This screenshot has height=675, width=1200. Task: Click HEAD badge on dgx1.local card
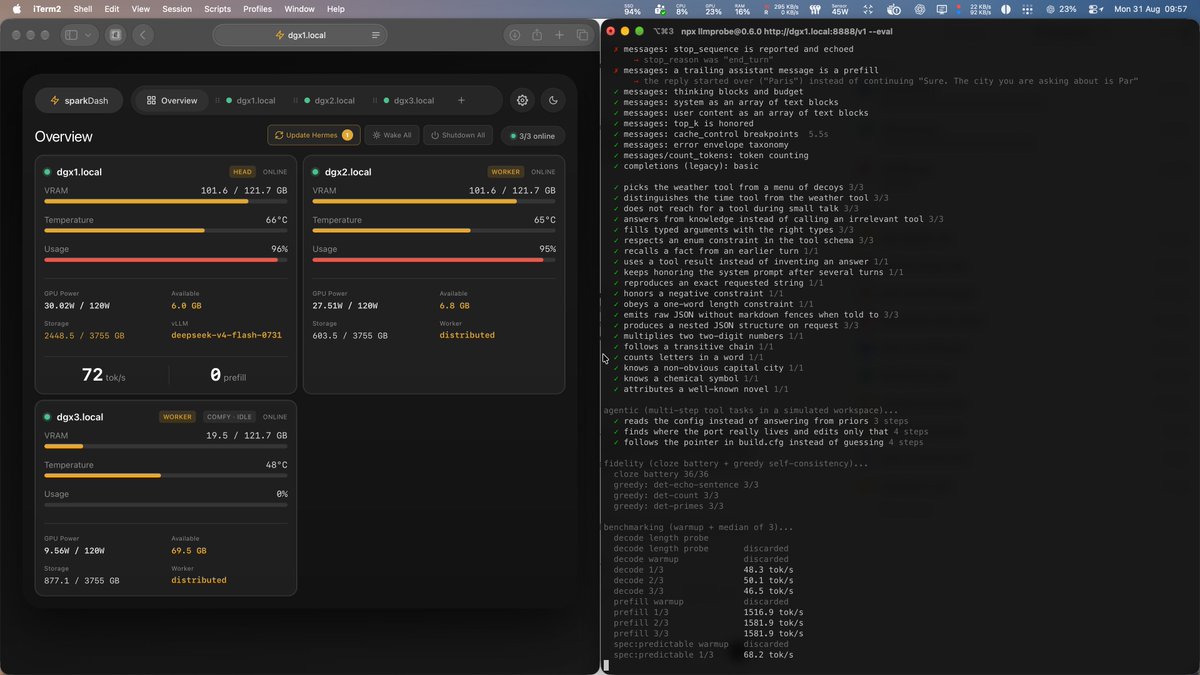[x=242, y=172]
